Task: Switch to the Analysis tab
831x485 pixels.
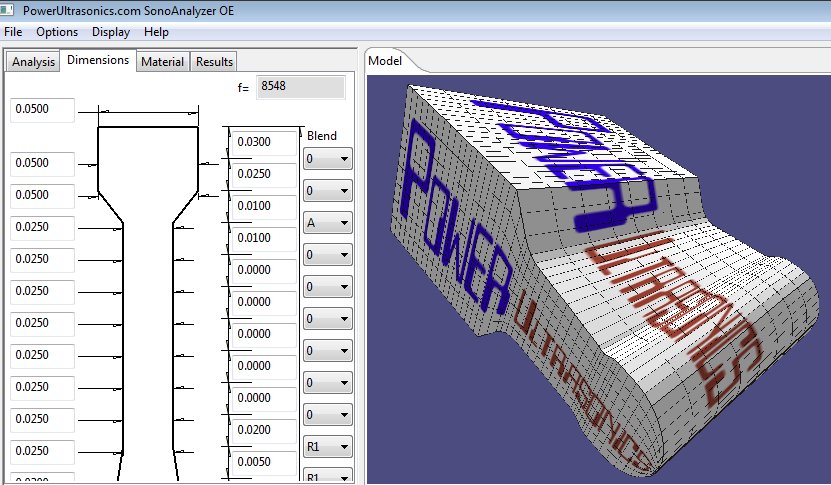Action: tap(33, 61)
